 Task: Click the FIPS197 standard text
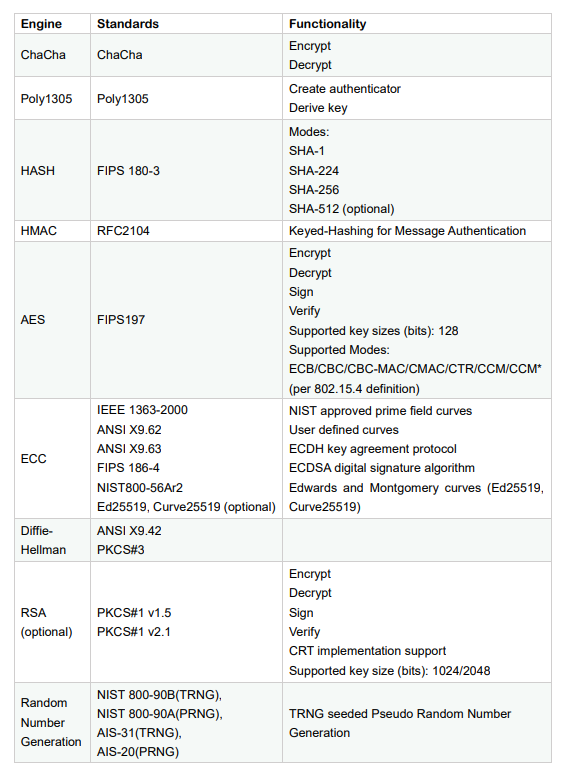[x=121, y=320]
